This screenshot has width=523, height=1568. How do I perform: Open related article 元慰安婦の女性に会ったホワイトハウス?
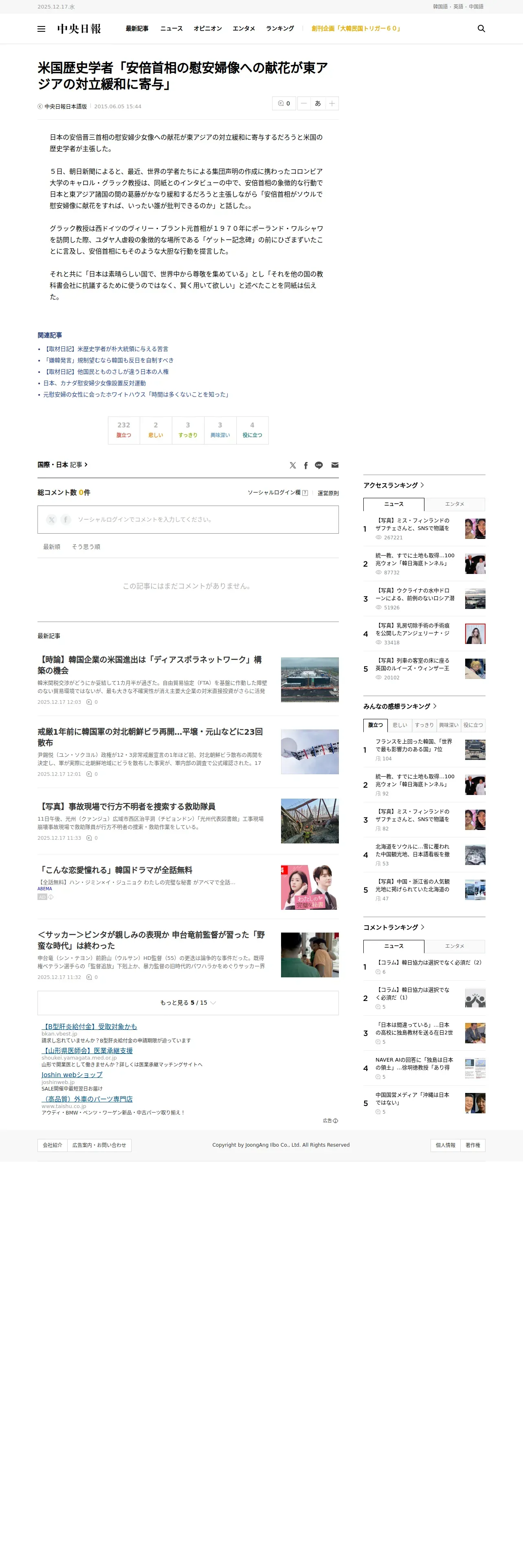coord(136,394)
